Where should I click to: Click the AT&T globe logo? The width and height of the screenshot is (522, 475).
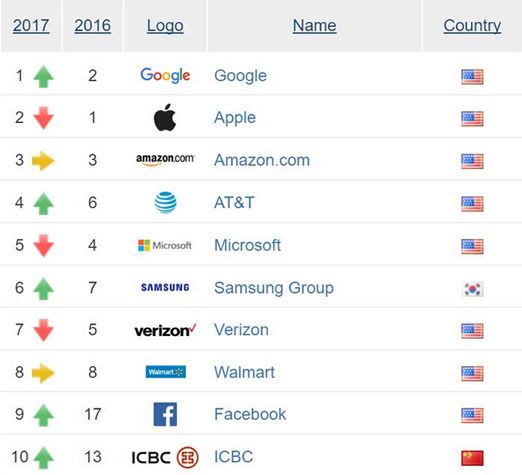(x=165, y=202)
